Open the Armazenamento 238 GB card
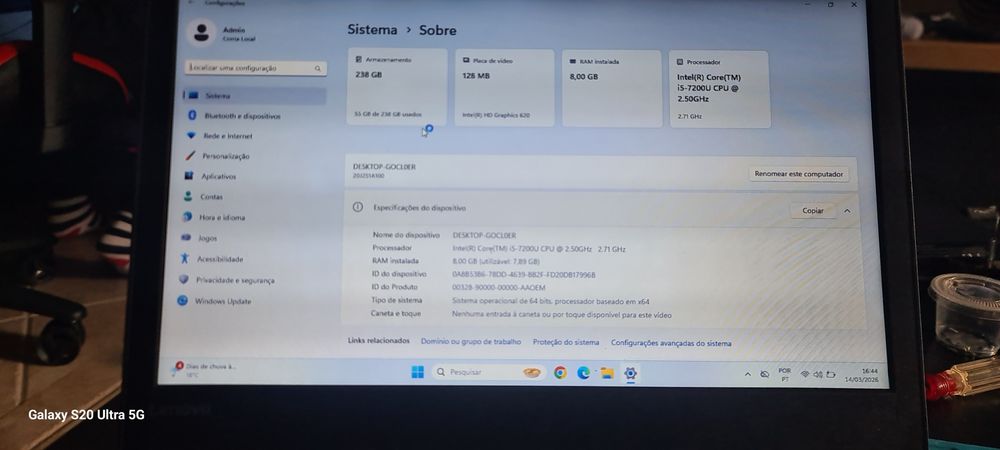Viewport: 1000px width, 450px height. (397, 86)
